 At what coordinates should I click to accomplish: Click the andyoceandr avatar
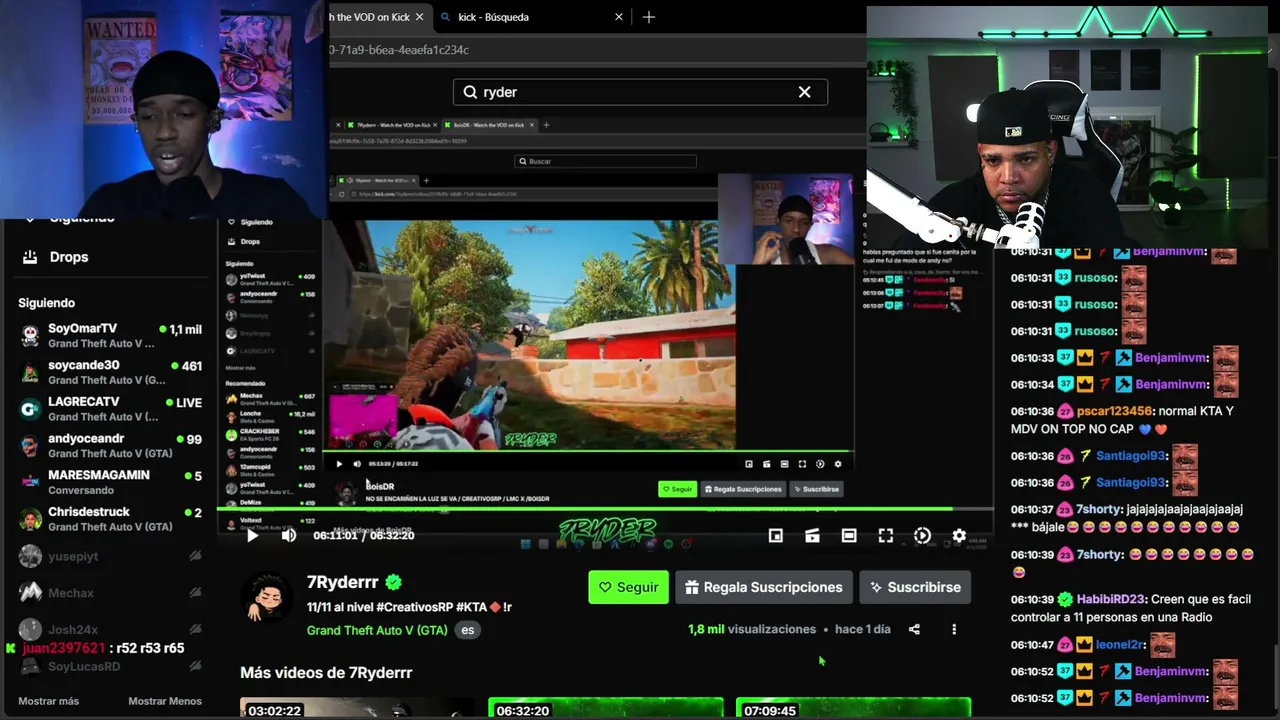click(x=30, y=446)
